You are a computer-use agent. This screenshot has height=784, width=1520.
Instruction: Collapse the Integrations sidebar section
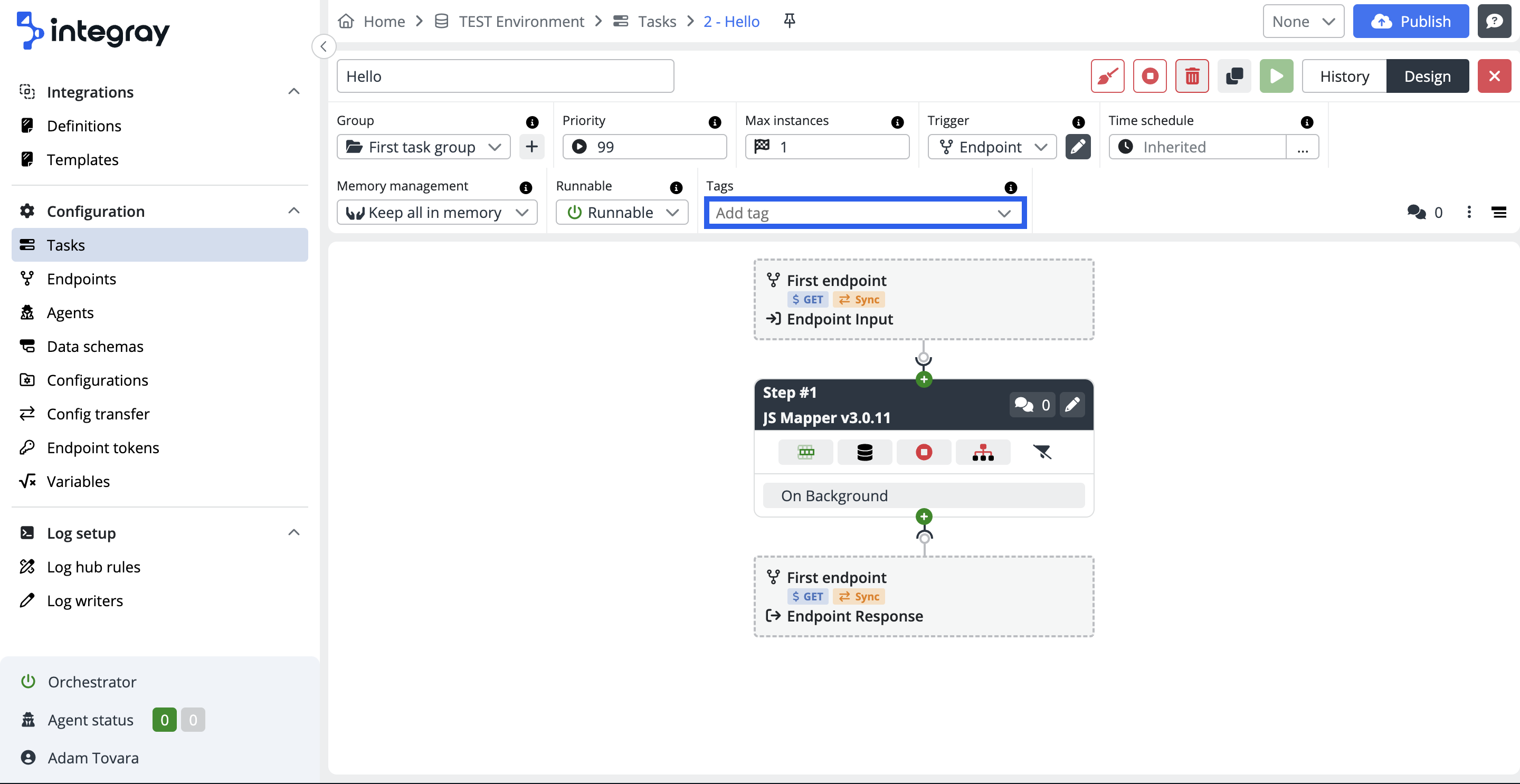coord(294,91)
